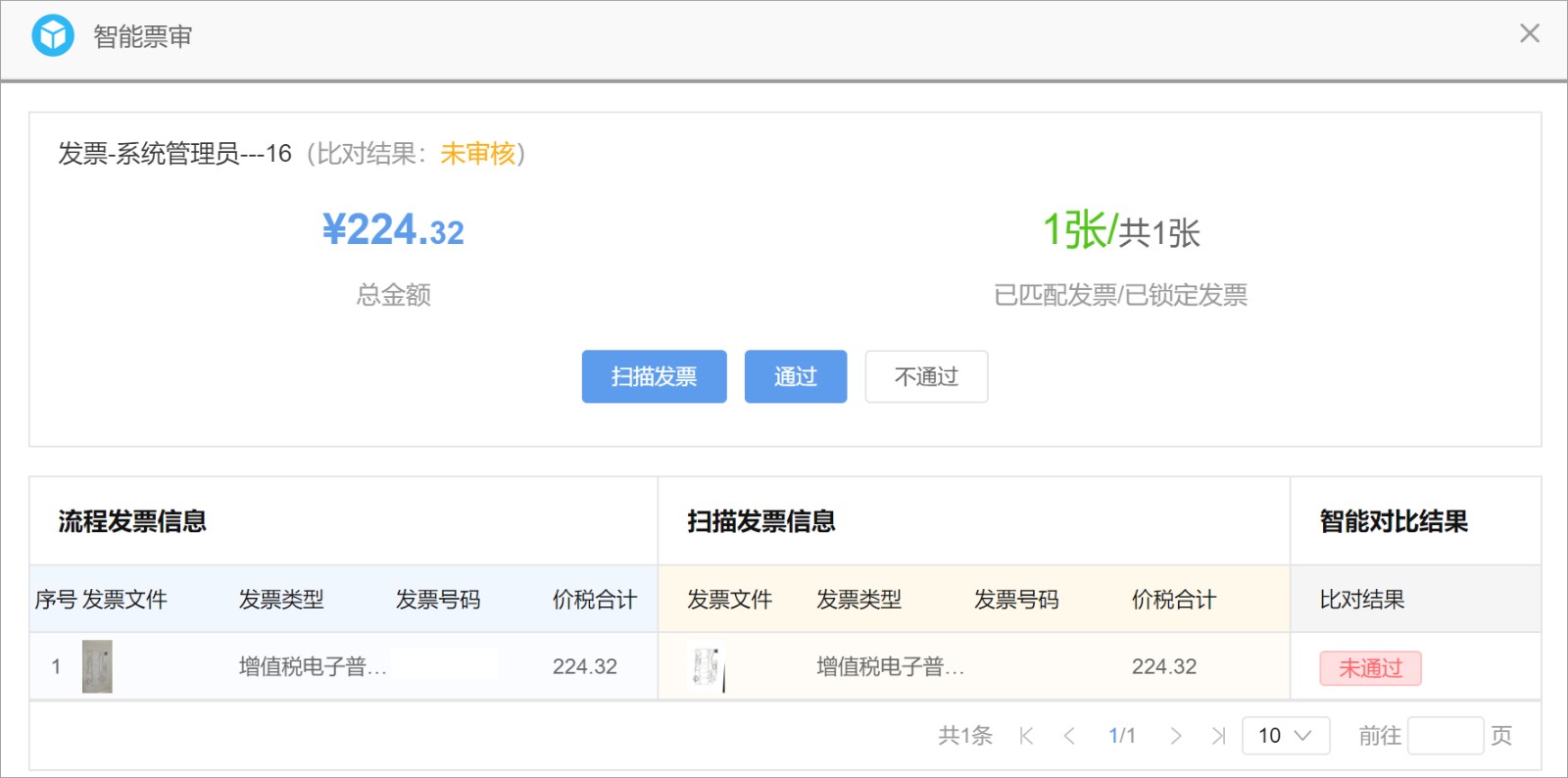
Task: Approve with the 通过 button
Action: pyautogui.click(x=795, y=376)
